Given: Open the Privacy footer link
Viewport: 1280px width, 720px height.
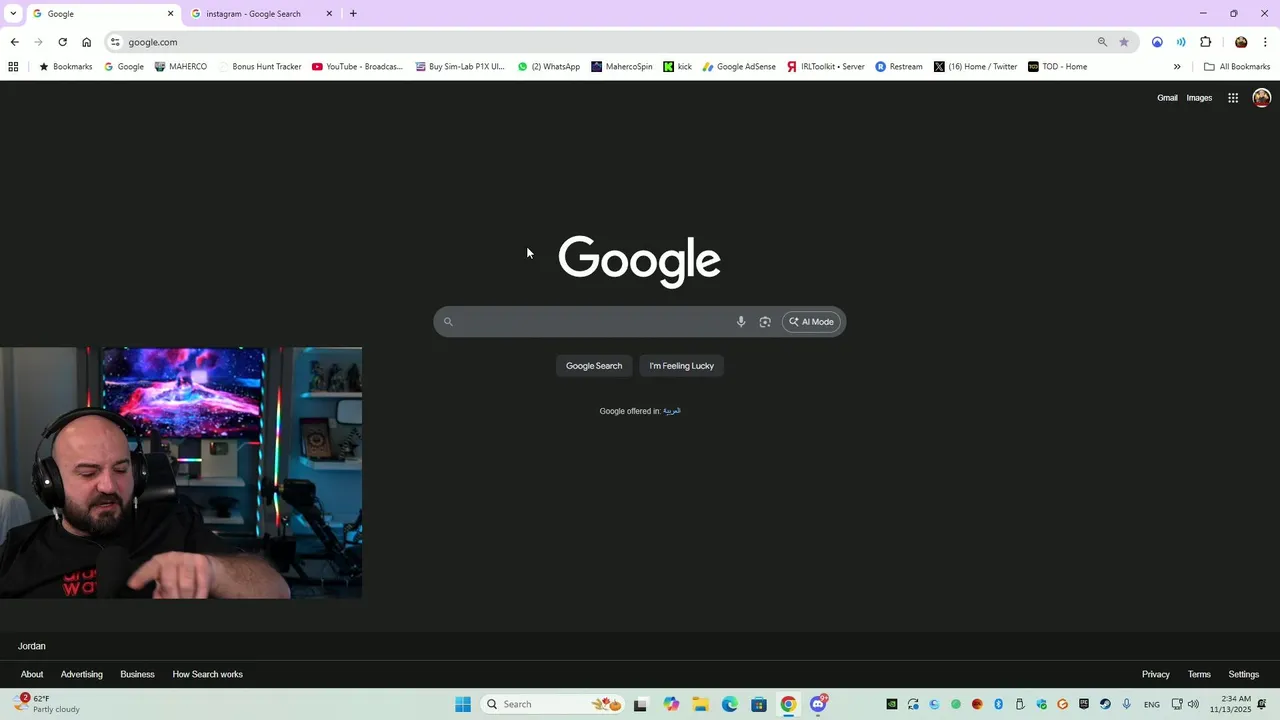Looking at the screenshot, I should 1156,674.
